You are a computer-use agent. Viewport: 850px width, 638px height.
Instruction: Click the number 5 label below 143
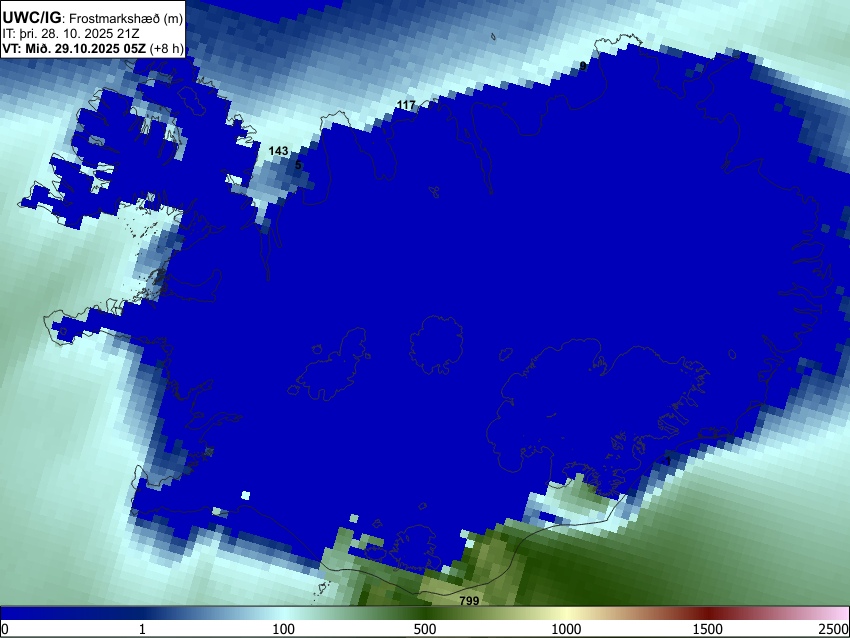[x=298, y=165]
